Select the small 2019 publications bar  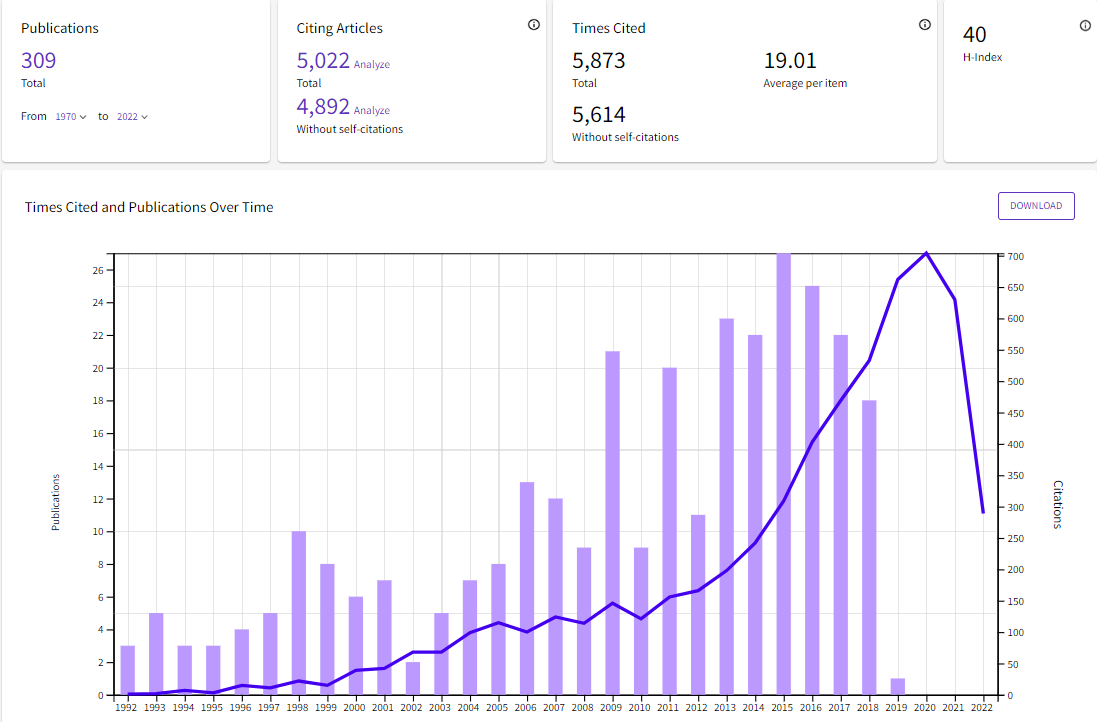point(897,687)
